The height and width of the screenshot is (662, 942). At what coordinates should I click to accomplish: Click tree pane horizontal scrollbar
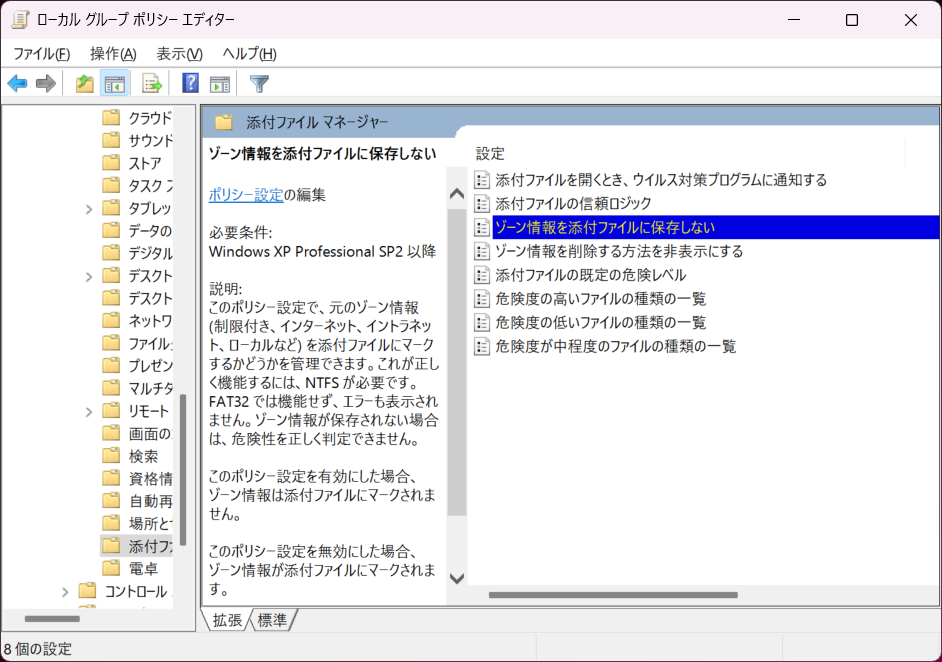click(52, 619)
